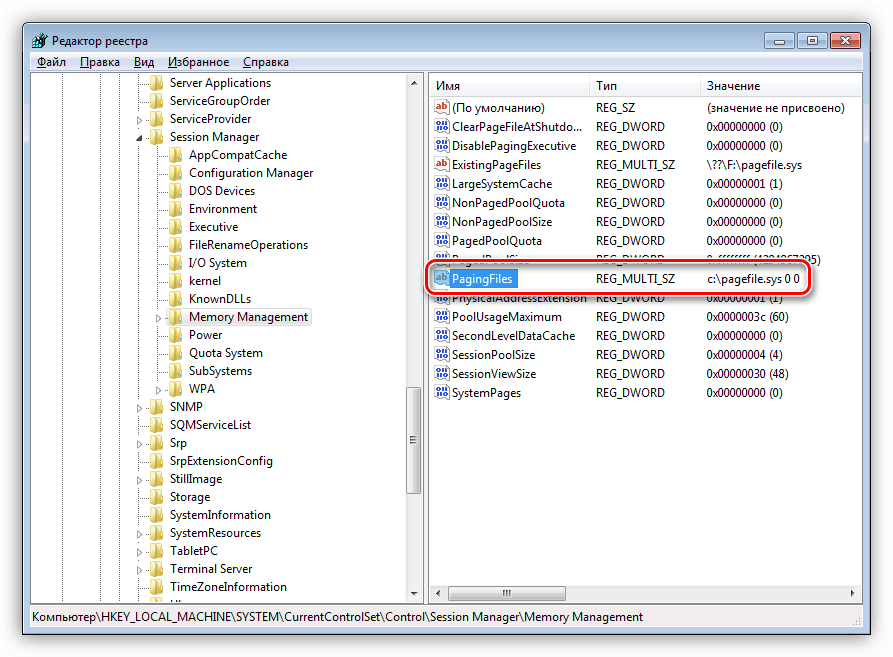Screen dimensions: 893x657
Task: Click the values pane scroll-right arrow
Action: (853, 593)
